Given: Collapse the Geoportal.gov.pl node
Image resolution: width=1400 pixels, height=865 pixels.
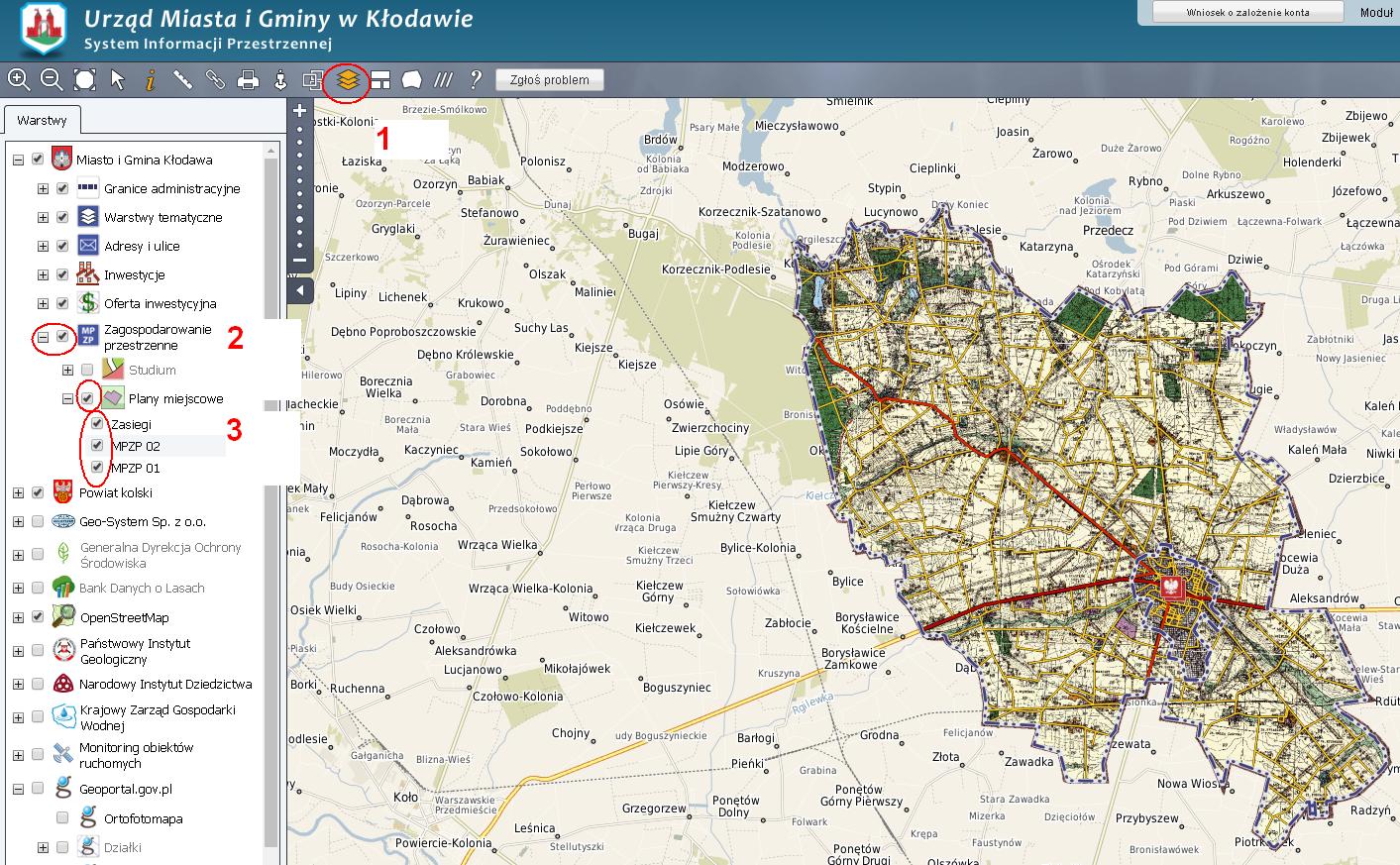Looking at the screenshot, I should pyautogui.click(x=18, y=790).
